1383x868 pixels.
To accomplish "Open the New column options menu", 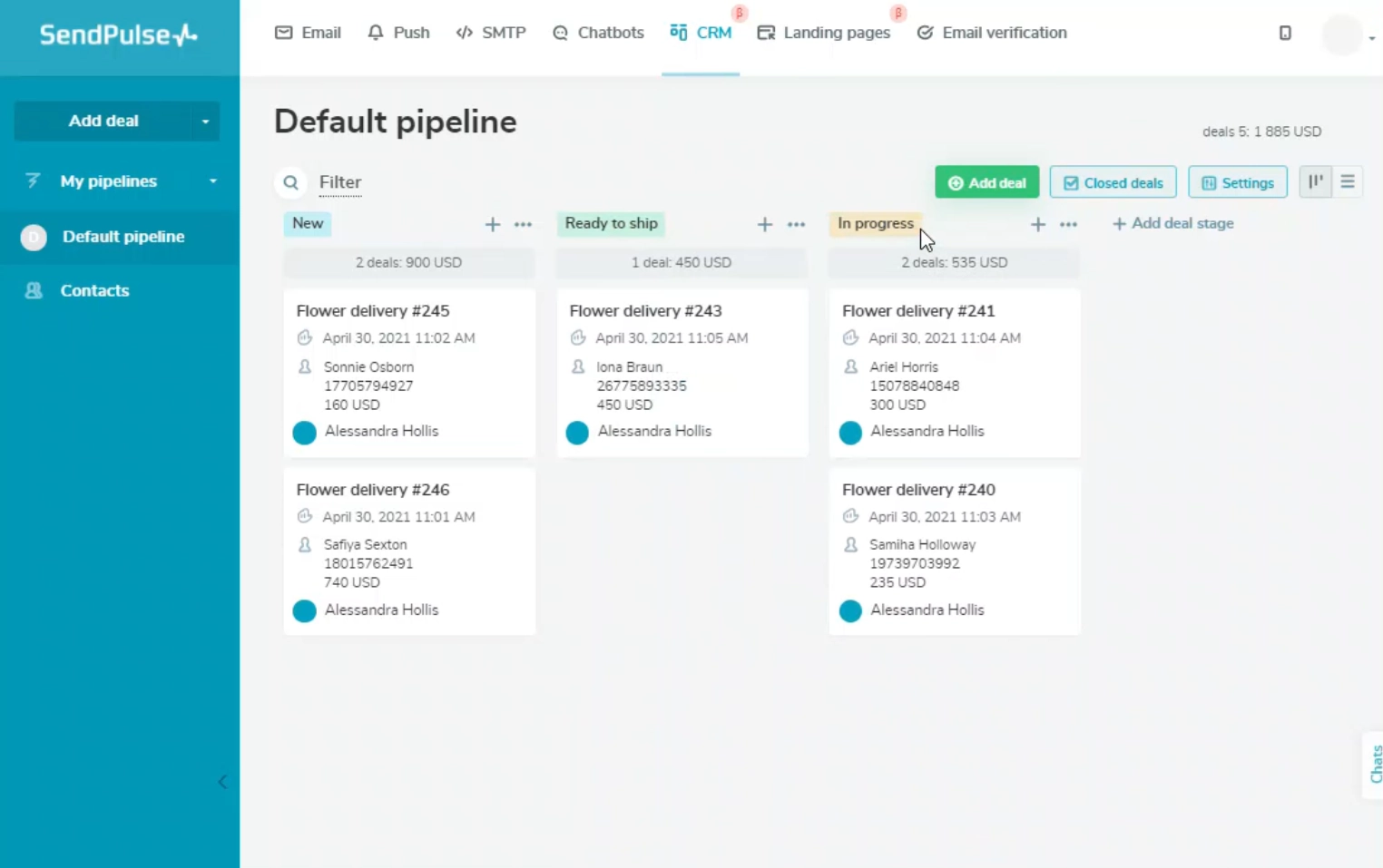I will pyautogui.click(x=524, y=224).
